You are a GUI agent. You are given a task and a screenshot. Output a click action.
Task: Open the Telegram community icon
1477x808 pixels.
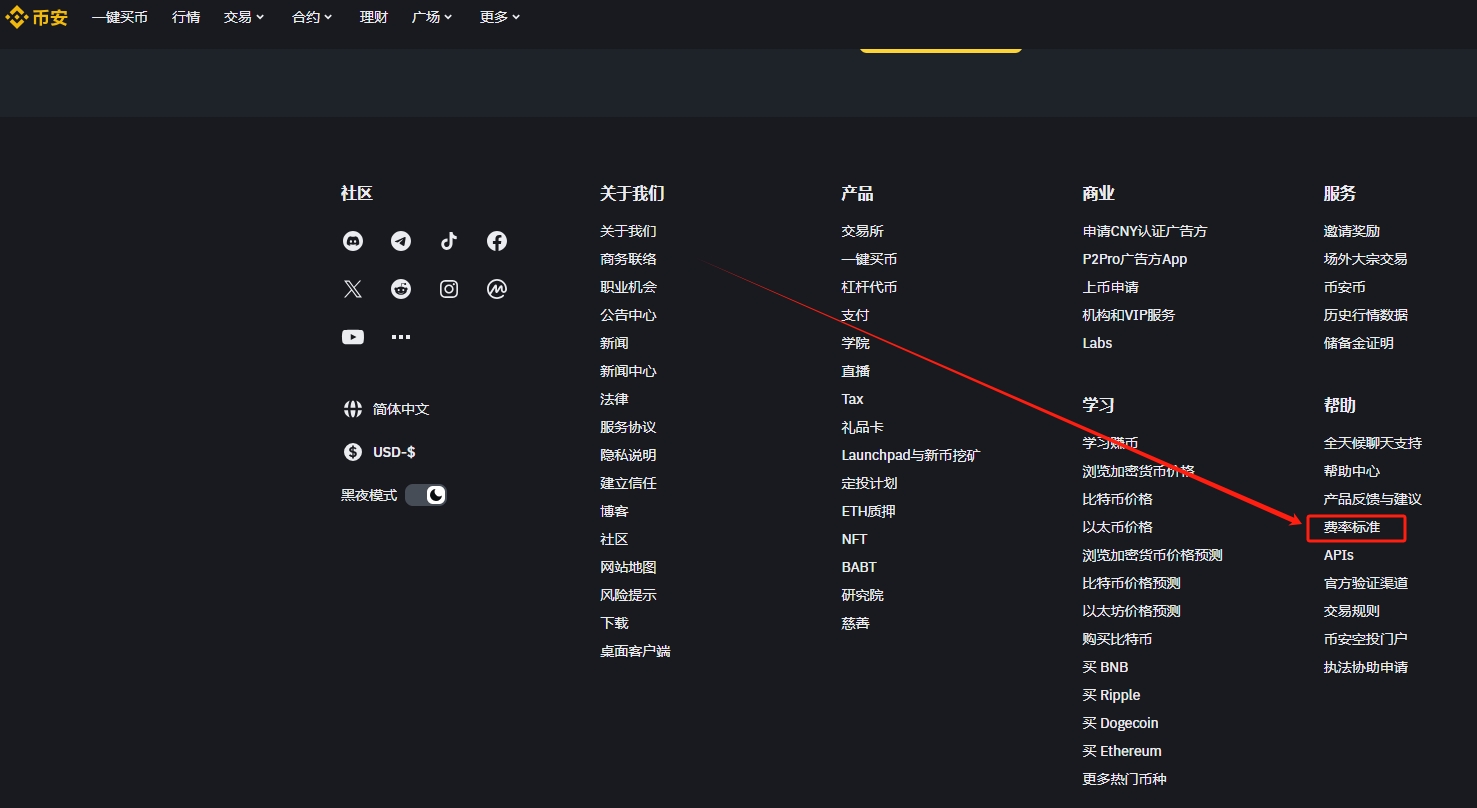click(x=401, y=241)
